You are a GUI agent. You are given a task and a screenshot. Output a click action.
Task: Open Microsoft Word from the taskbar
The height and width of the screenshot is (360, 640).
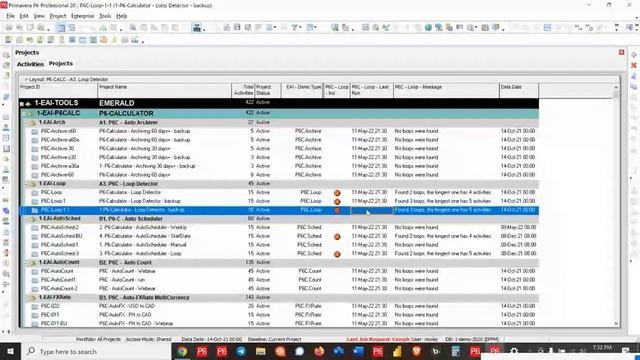(x=358, y=351)
